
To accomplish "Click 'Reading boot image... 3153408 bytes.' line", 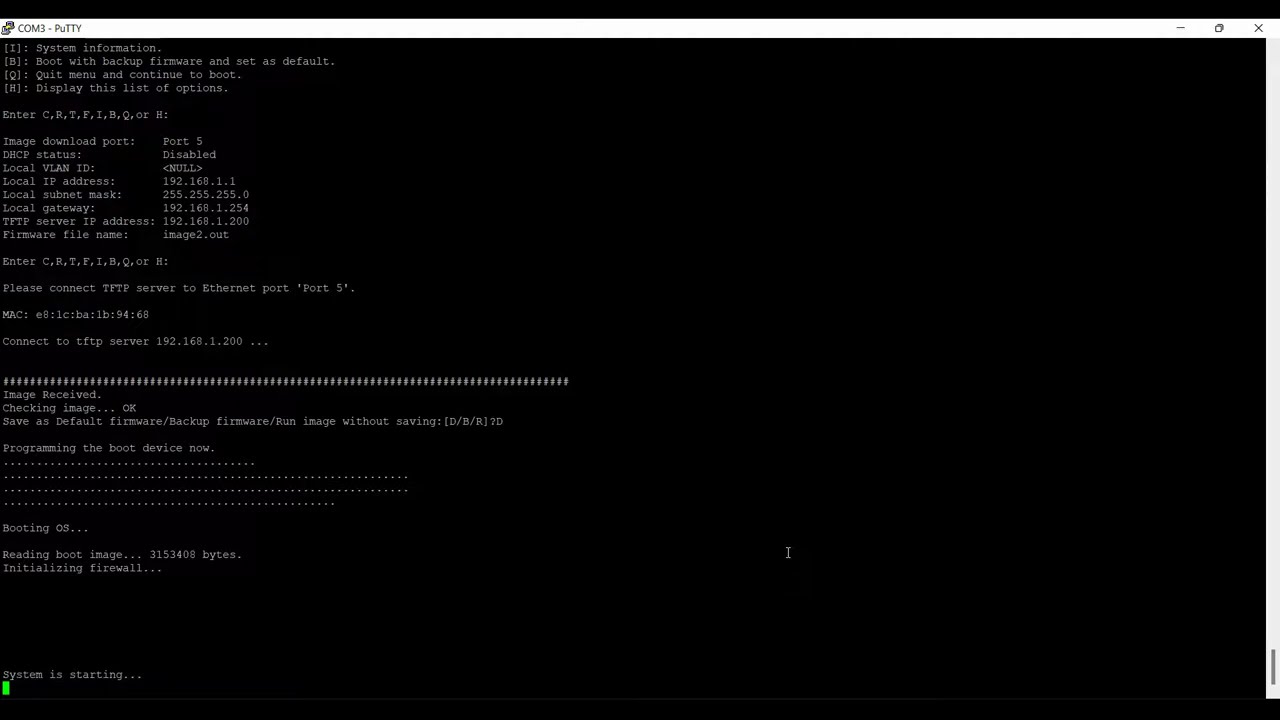I will [x=122, y=555].
